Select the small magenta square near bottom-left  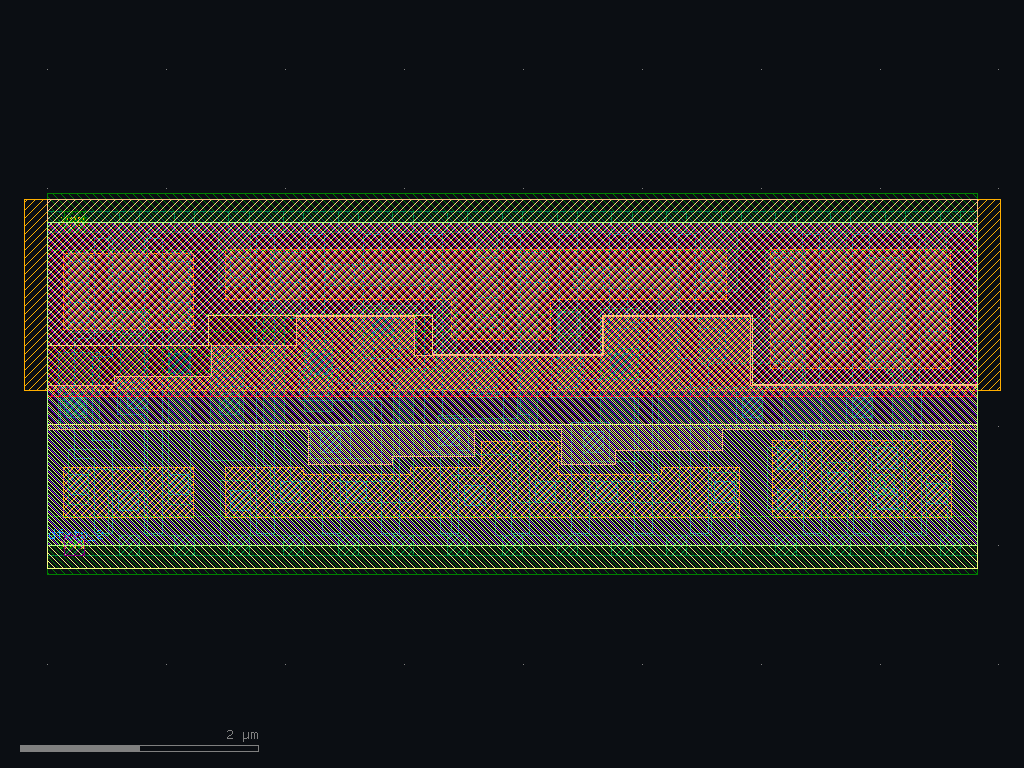tap(74, 547)
